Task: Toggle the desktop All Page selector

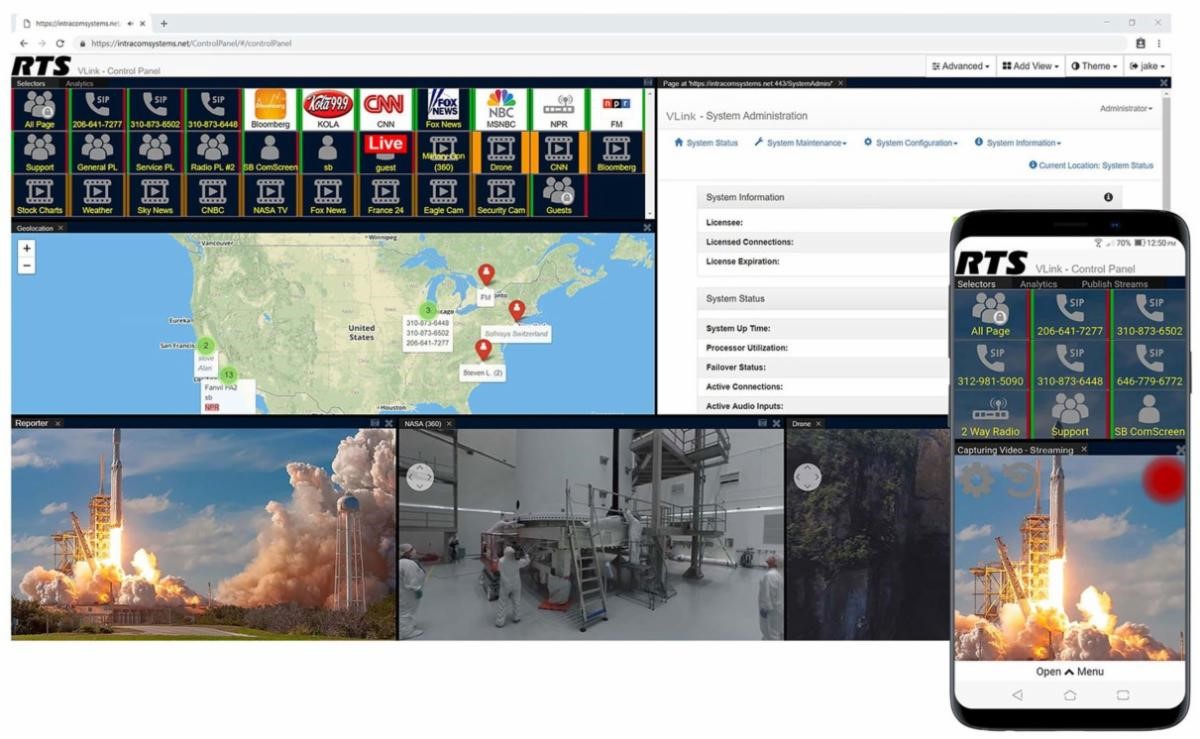Action: pos(39,109)
